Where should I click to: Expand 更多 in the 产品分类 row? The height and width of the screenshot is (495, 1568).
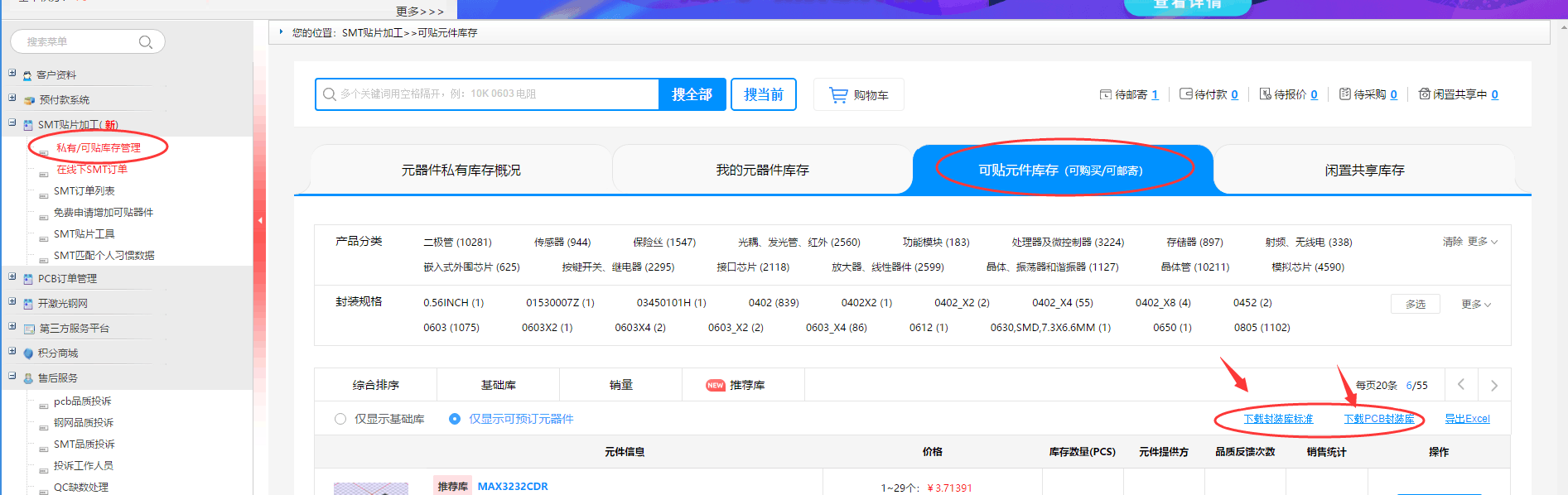pyautogui.click(x=1482, y=242)
